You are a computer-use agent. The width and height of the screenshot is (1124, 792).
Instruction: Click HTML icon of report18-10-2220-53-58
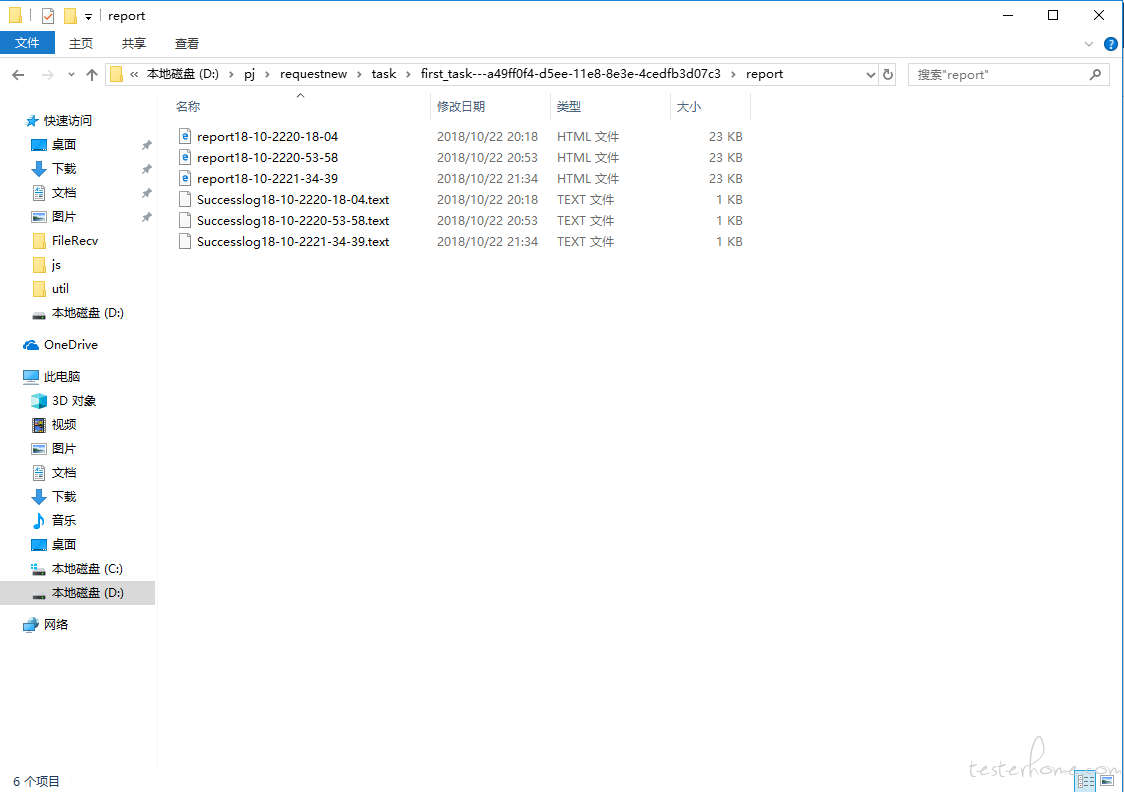185,158
